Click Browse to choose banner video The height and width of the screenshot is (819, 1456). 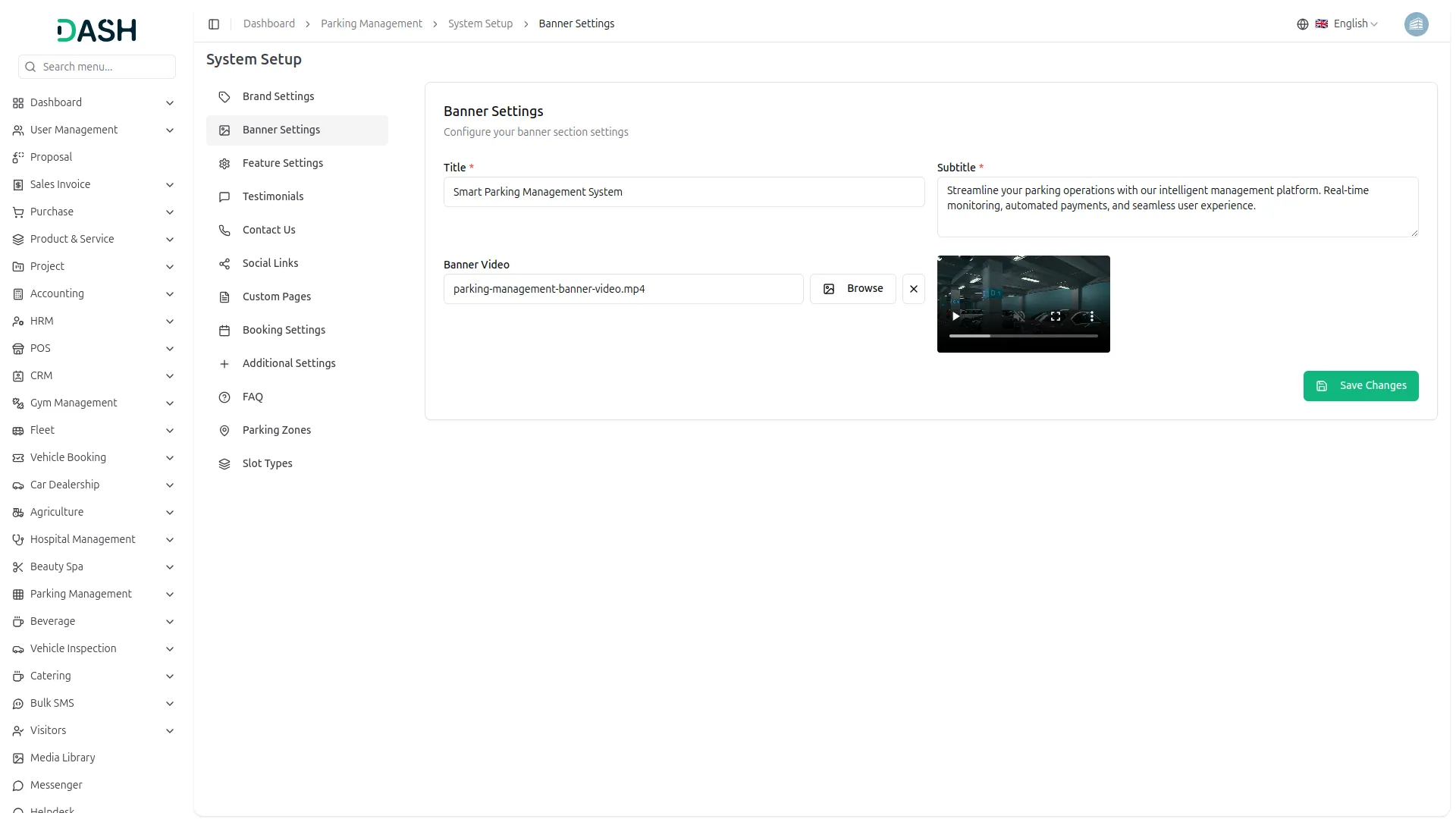click(x=852, y=289)
